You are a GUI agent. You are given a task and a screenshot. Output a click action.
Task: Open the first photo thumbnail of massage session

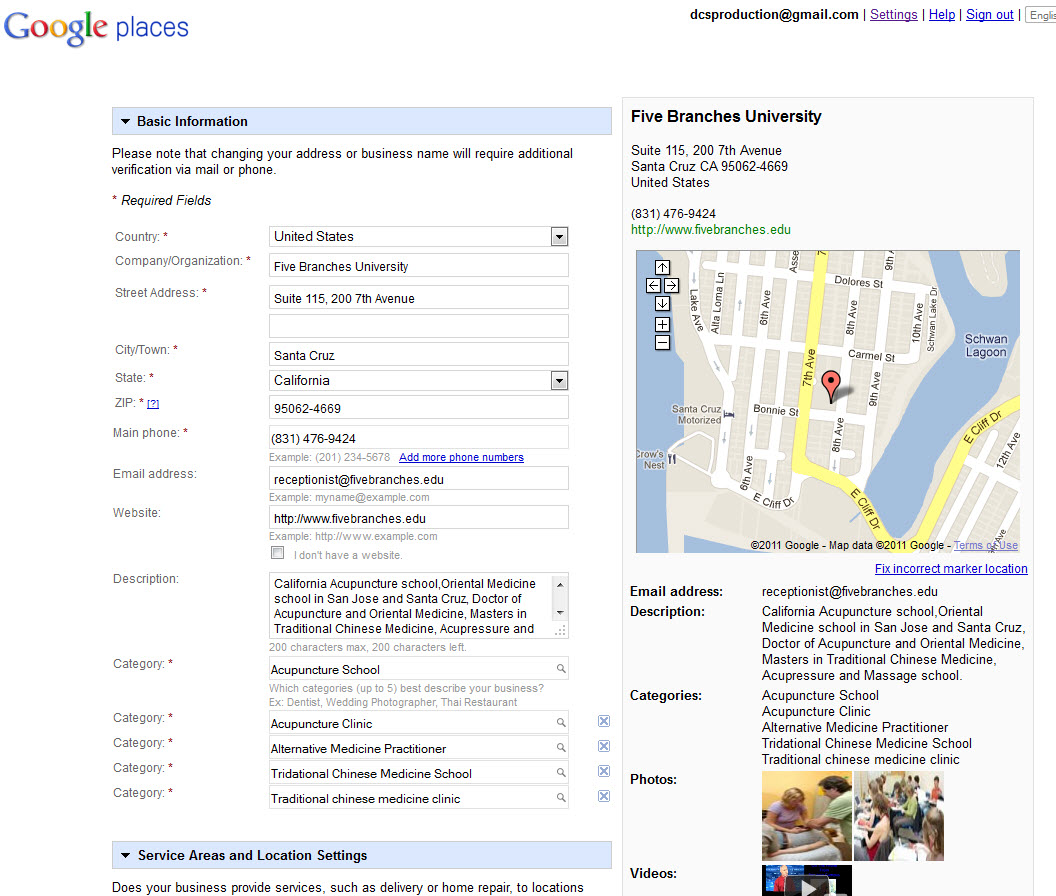pyautogui.click(x=807, y=816)
